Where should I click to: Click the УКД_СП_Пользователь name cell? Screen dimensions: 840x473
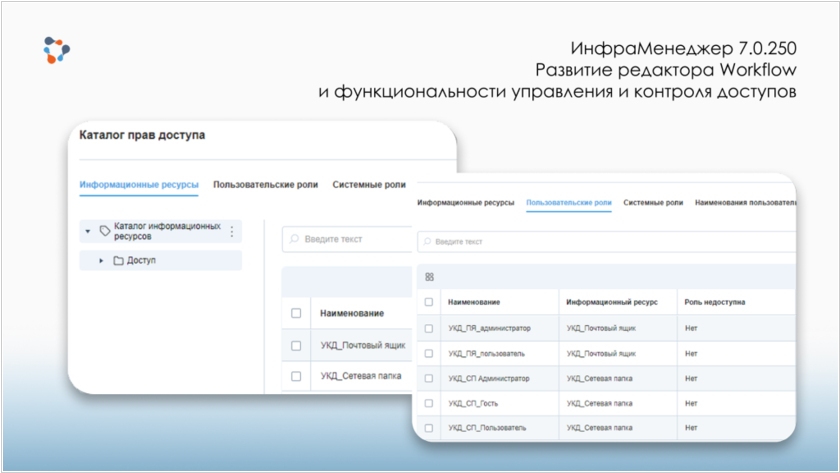487,428
